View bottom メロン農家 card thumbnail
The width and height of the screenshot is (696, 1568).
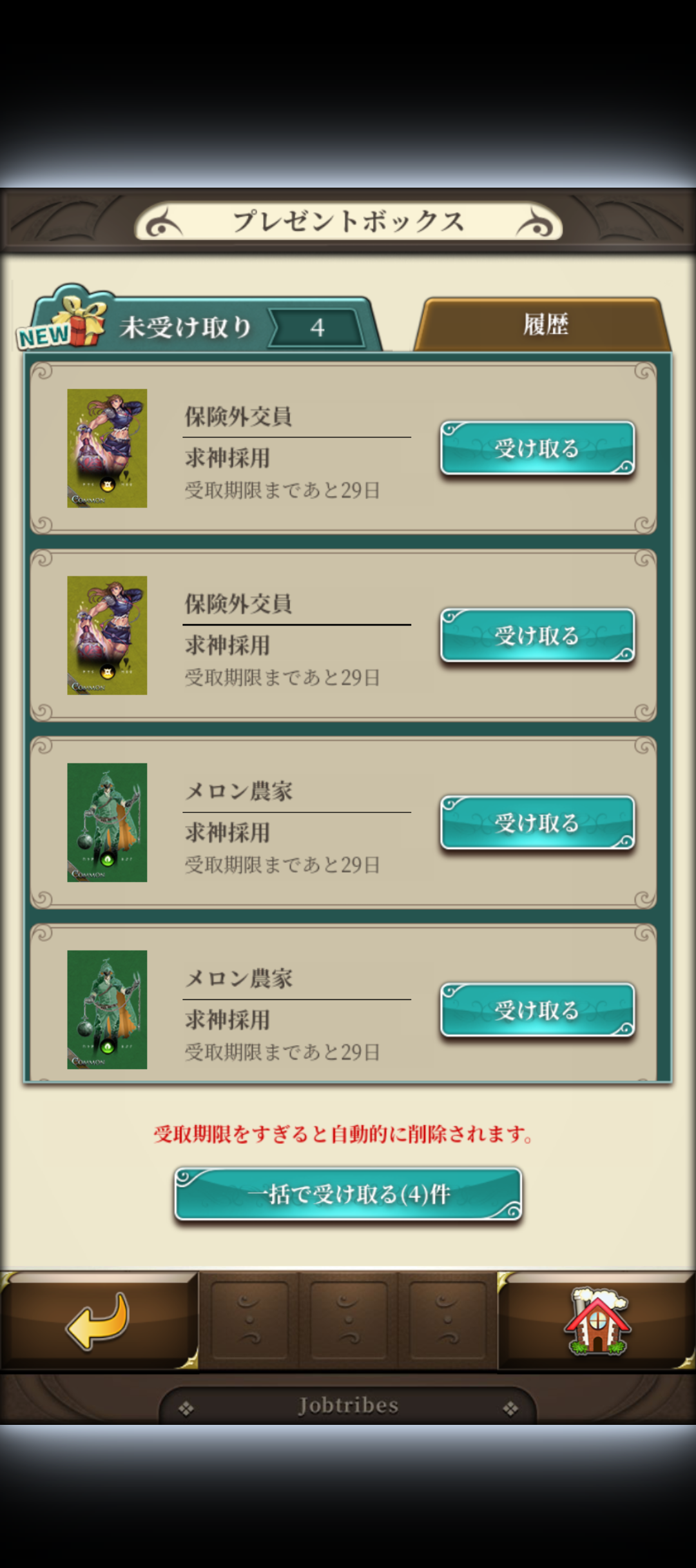pyautogui.click(x=107, y=1010)
